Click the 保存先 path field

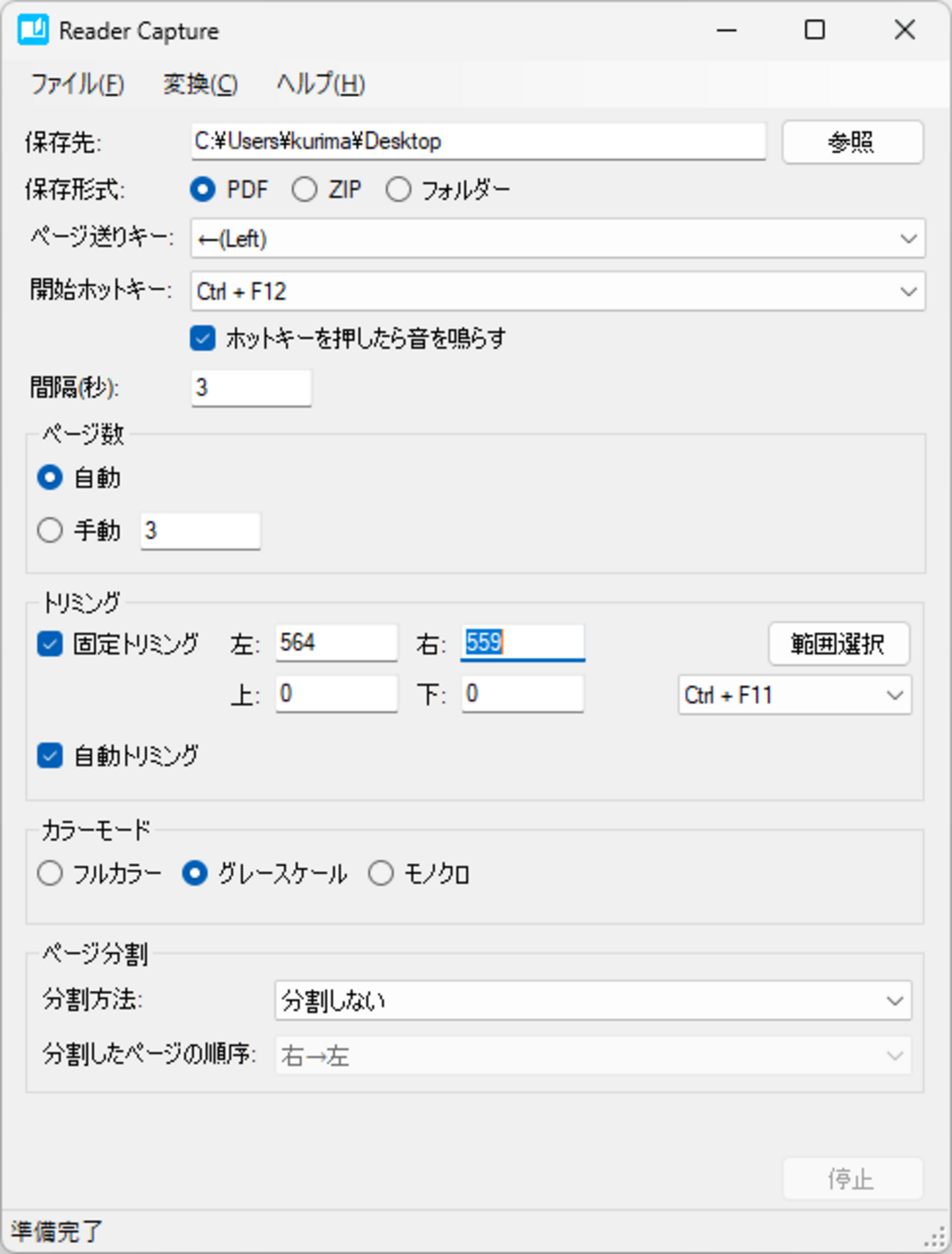pyautogui.click(x=477, y=141)
